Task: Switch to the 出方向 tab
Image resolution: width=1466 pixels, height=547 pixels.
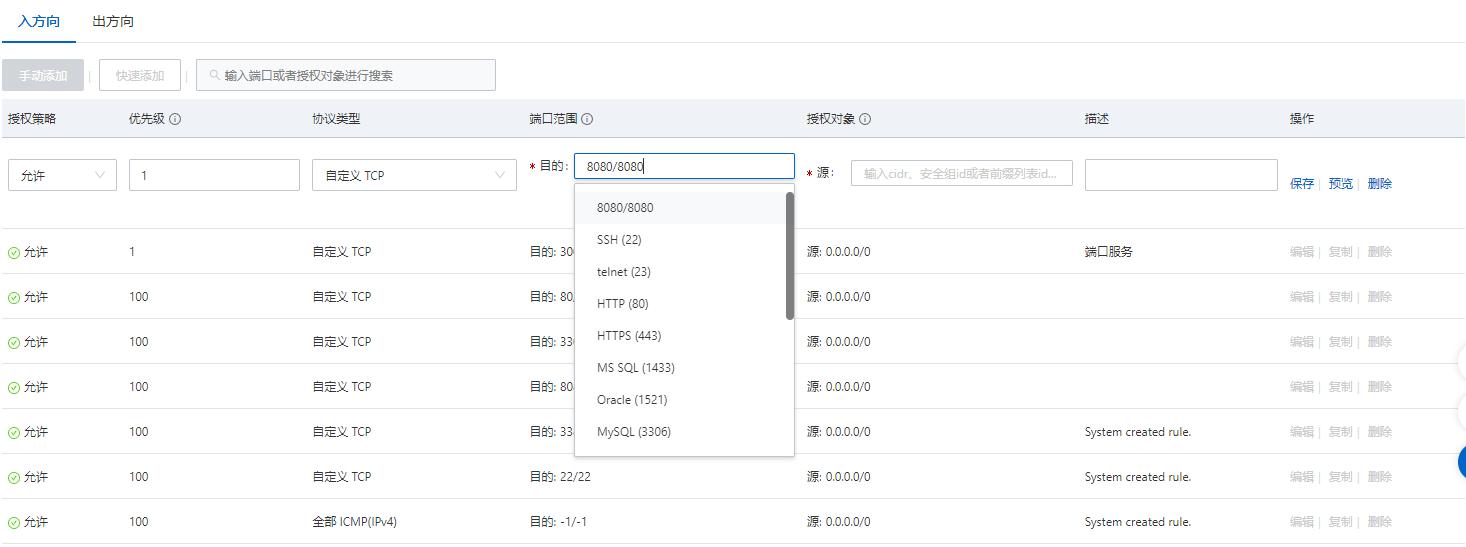Action: (113, 21)
